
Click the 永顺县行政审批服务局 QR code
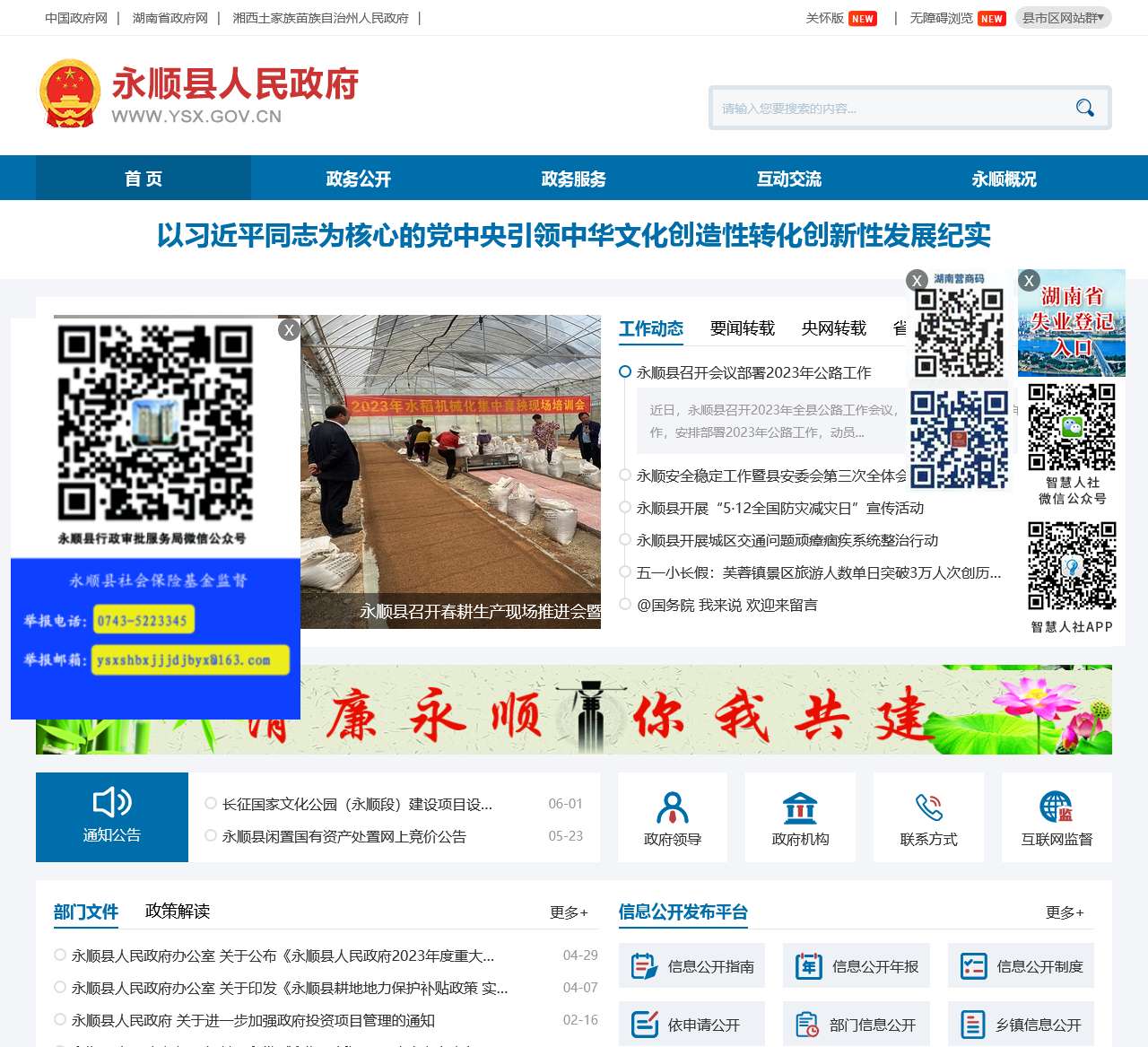[x=155, y=423]
